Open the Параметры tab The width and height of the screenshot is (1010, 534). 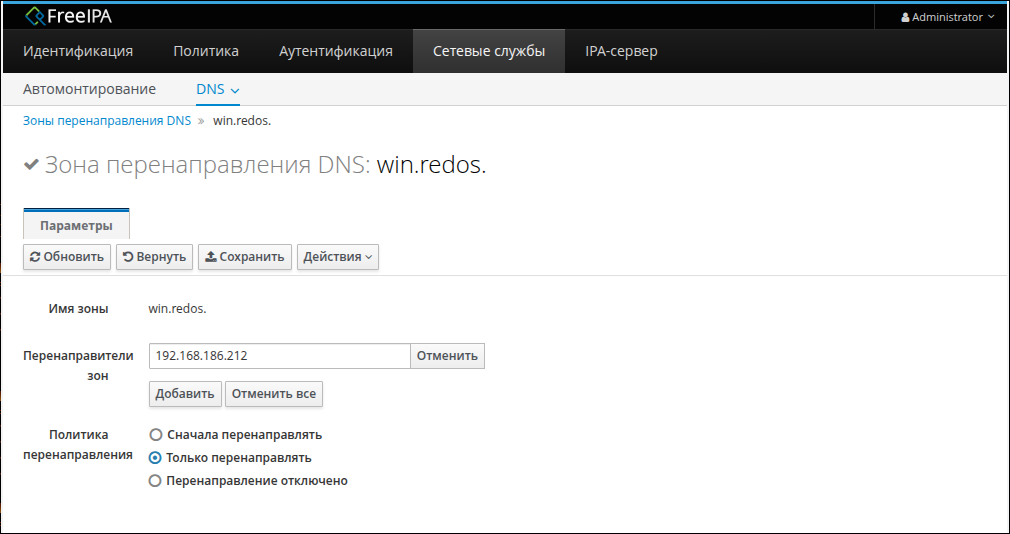coord(76,225)
